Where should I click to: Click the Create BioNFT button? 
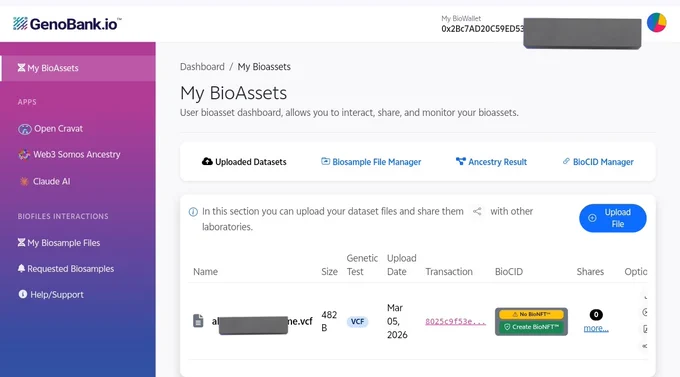pyautogui.click(x=531, y=327)
